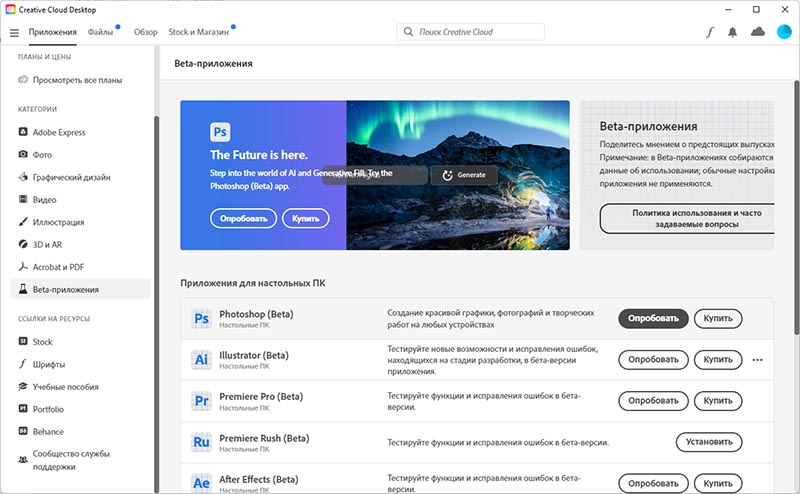Open the Учебные пособия link text
Viewport: 800px width, 494px height.
point(66,387)
